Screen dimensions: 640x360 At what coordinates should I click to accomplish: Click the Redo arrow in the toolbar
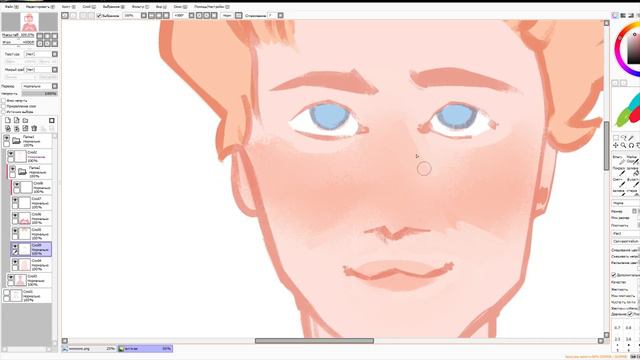tap(73, 16)
